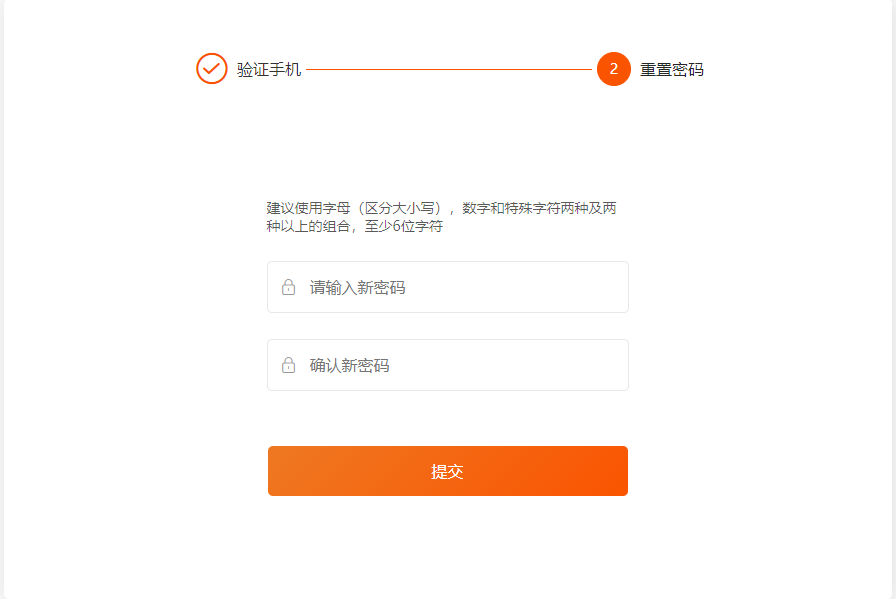896x599 pixels.
Task: Select the orange step 2 circle
Action: click(x=614, y=69)
